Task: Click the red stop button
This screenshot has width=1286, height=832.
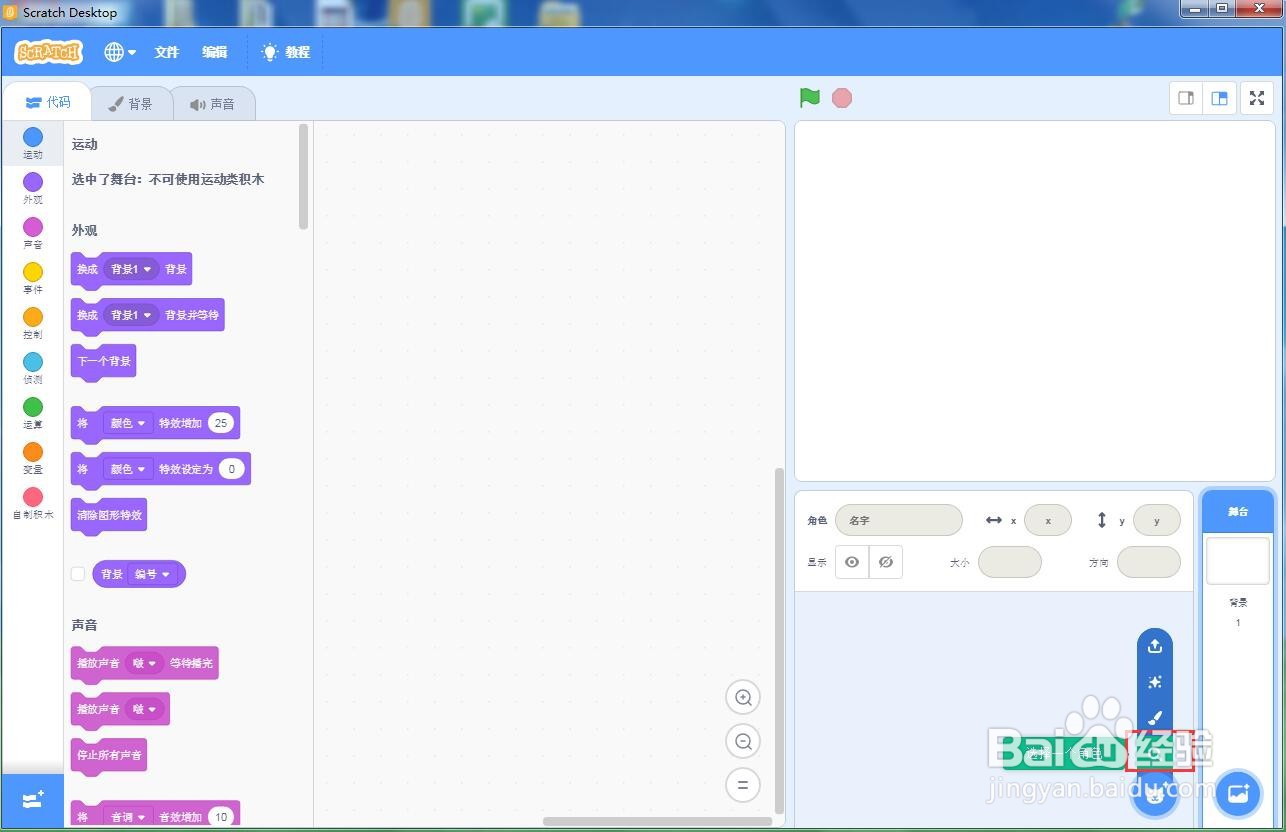Action: 842,98
